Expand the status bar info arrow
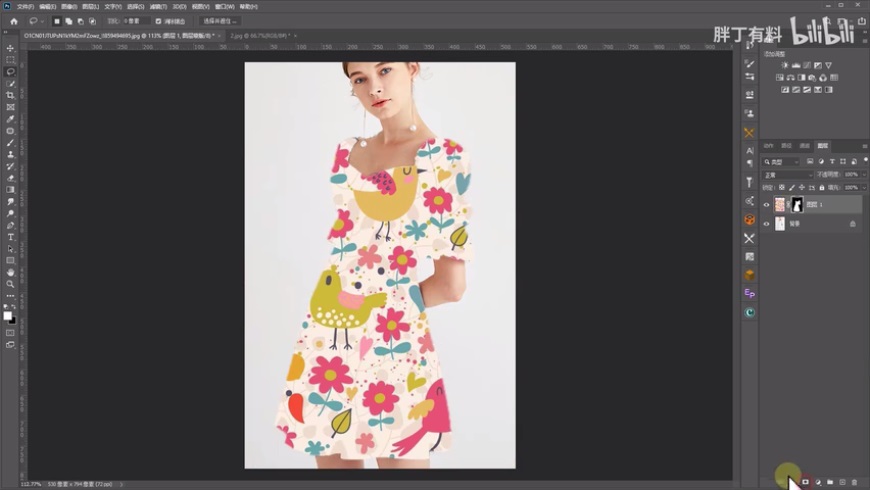 coord(122,484)
